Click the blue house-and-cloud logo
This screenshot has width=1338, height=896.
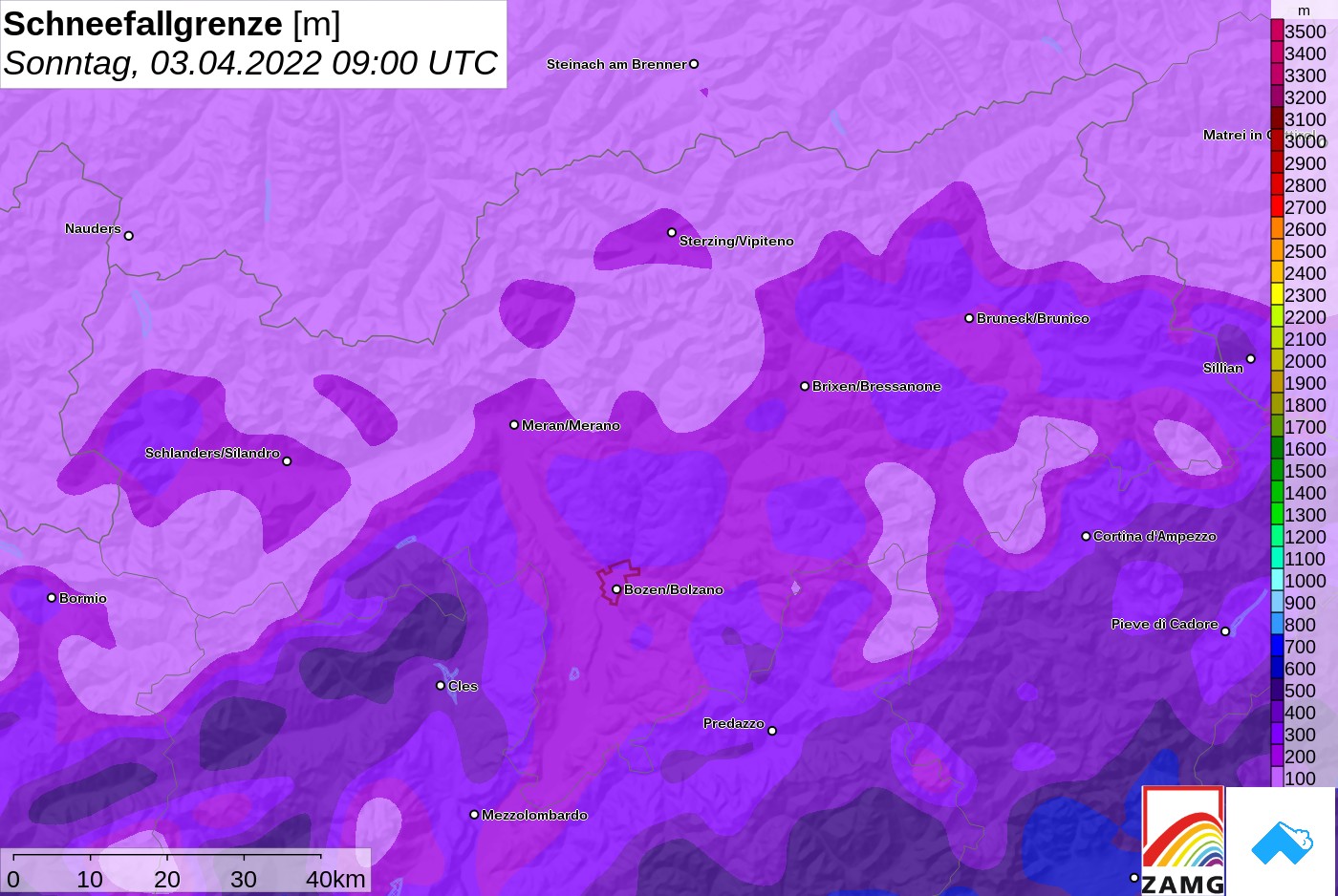[x=1282, y=842]
